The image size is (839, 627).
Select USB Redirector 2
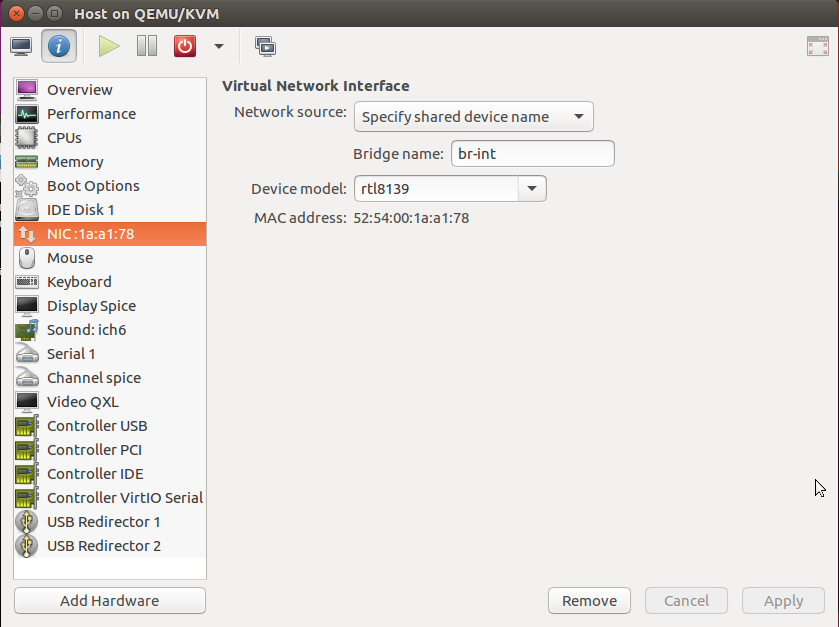[110, 546]
